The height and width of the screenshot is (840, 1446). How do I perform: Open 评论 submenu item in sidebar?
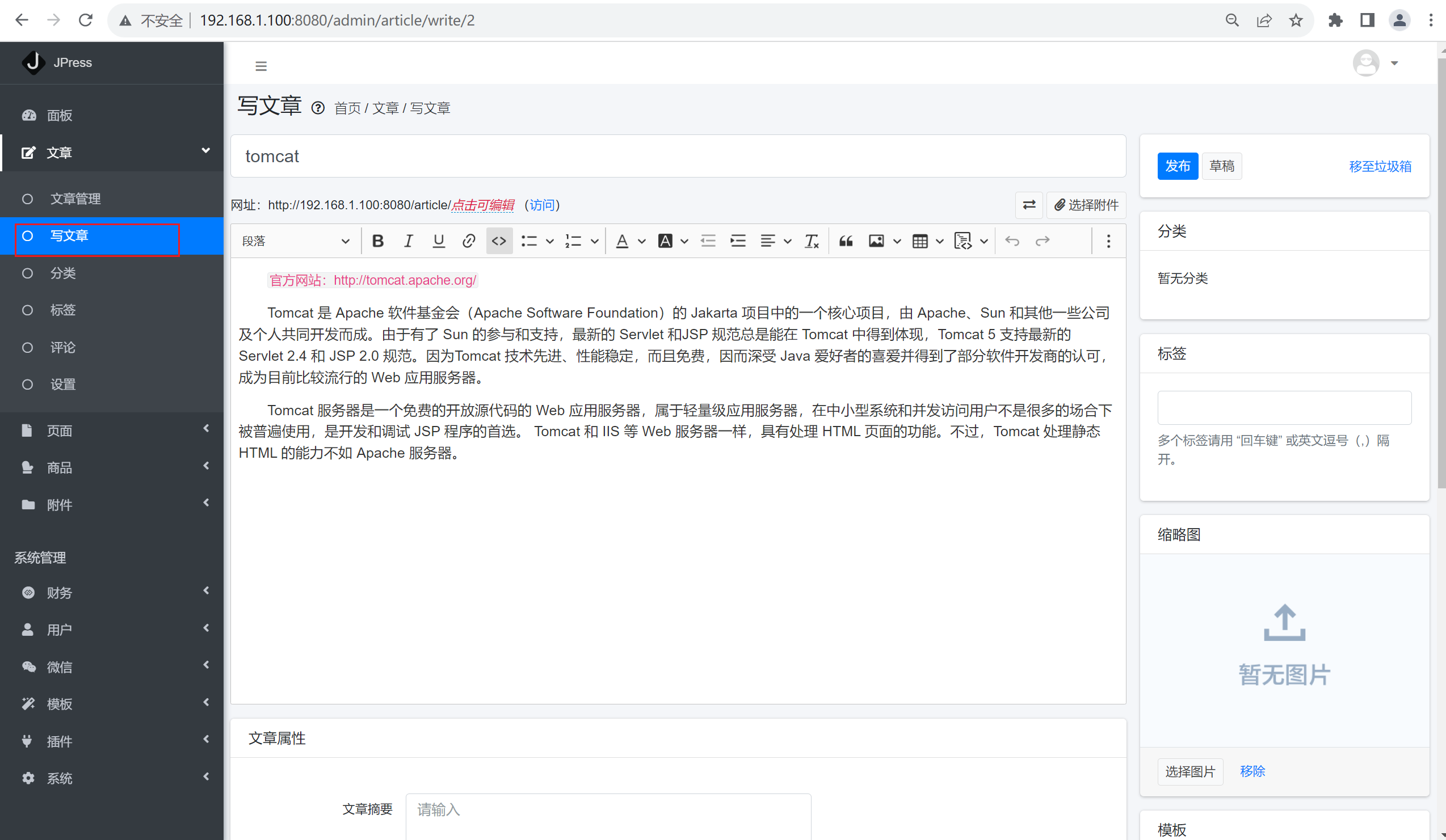pyautogui.click(x=112, y=348)
